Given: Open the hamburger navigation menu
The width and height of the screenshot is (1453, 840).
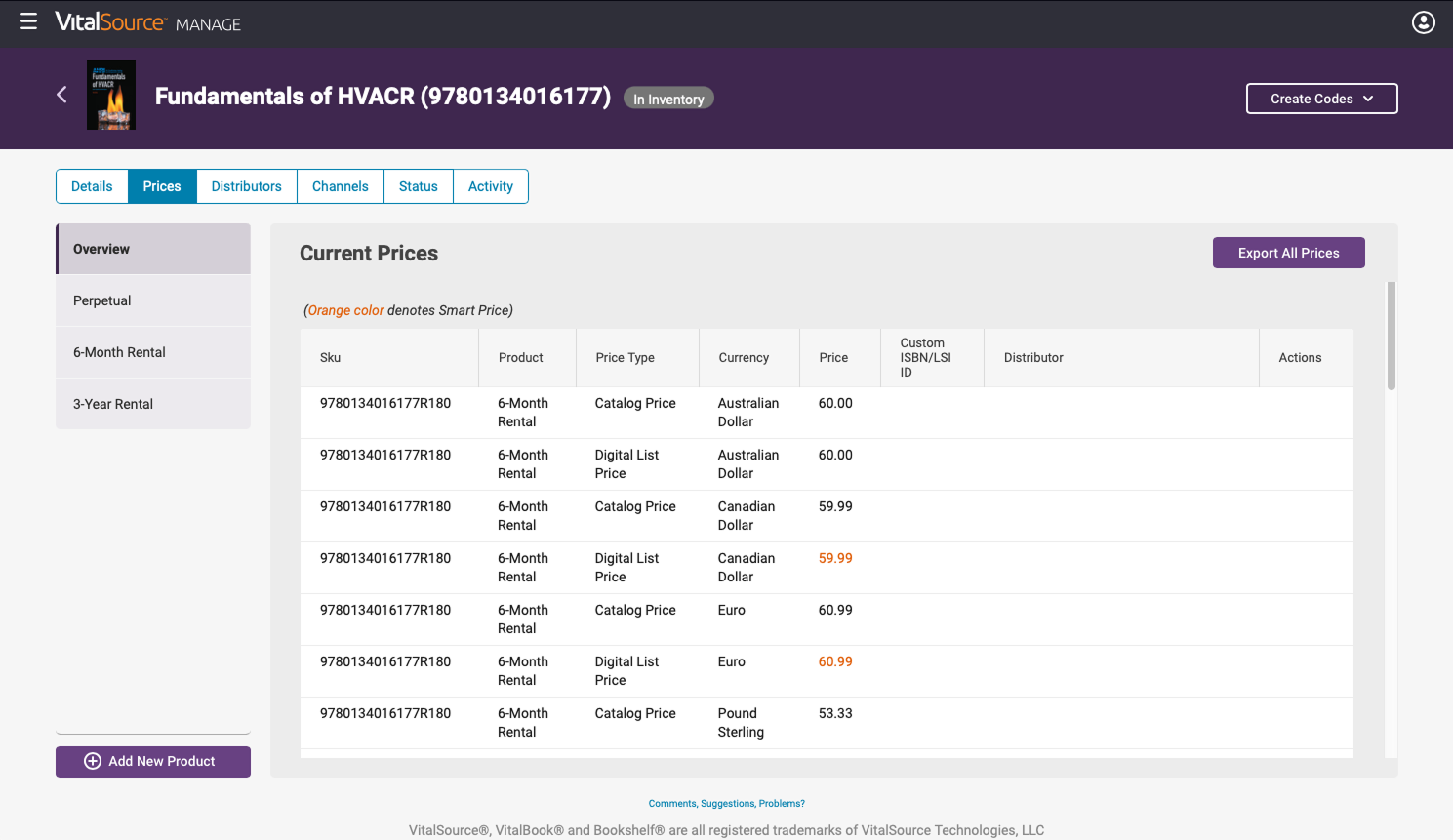Looking at the screenshot, I should tap(28, 21).
